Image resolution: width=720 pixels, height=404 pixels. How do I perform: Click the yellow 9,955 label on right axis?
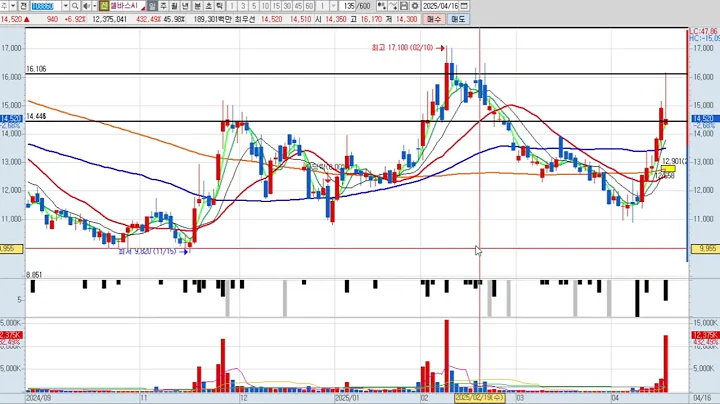705,248
